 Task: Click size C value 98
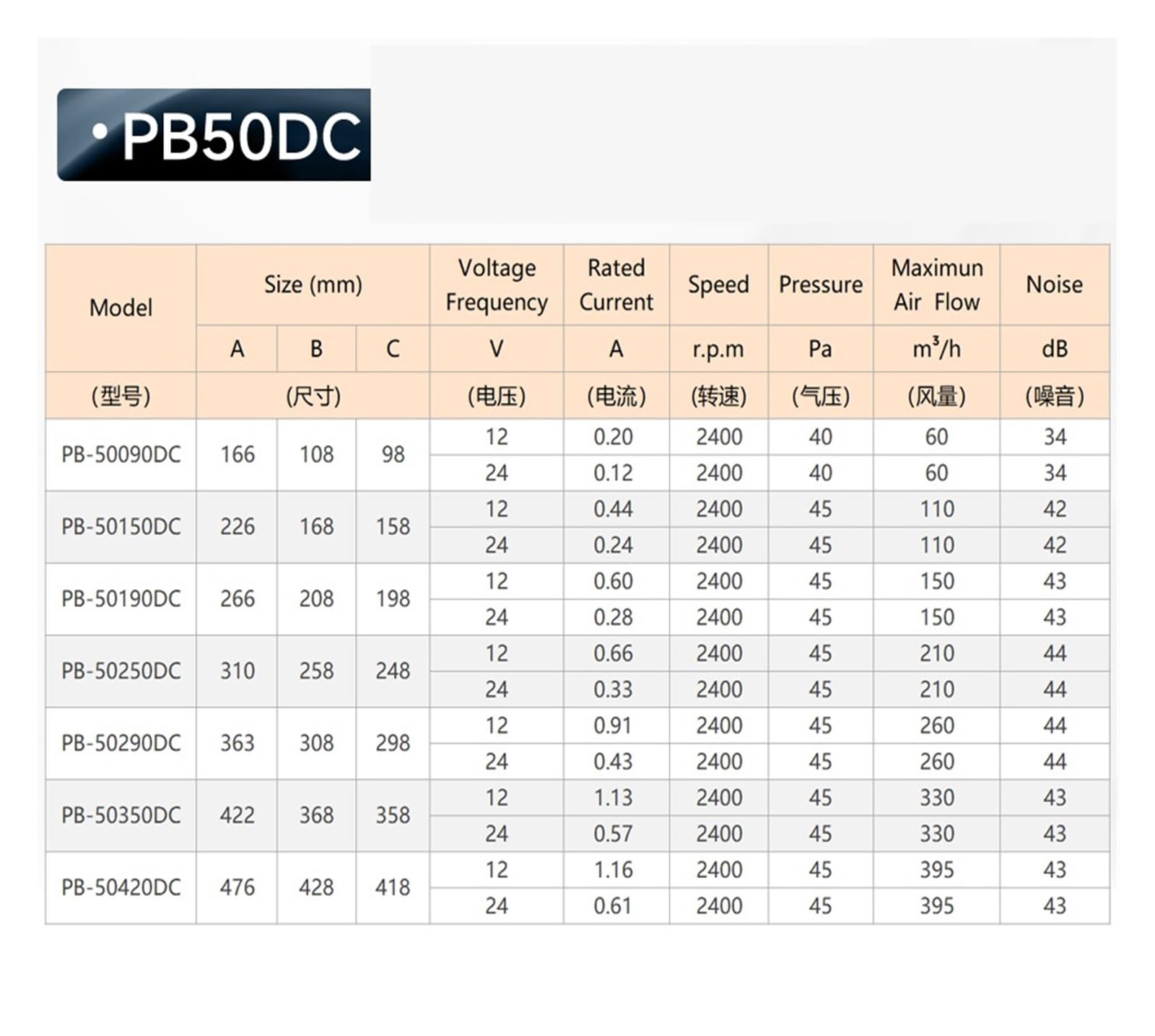click(x=393, y=455)
